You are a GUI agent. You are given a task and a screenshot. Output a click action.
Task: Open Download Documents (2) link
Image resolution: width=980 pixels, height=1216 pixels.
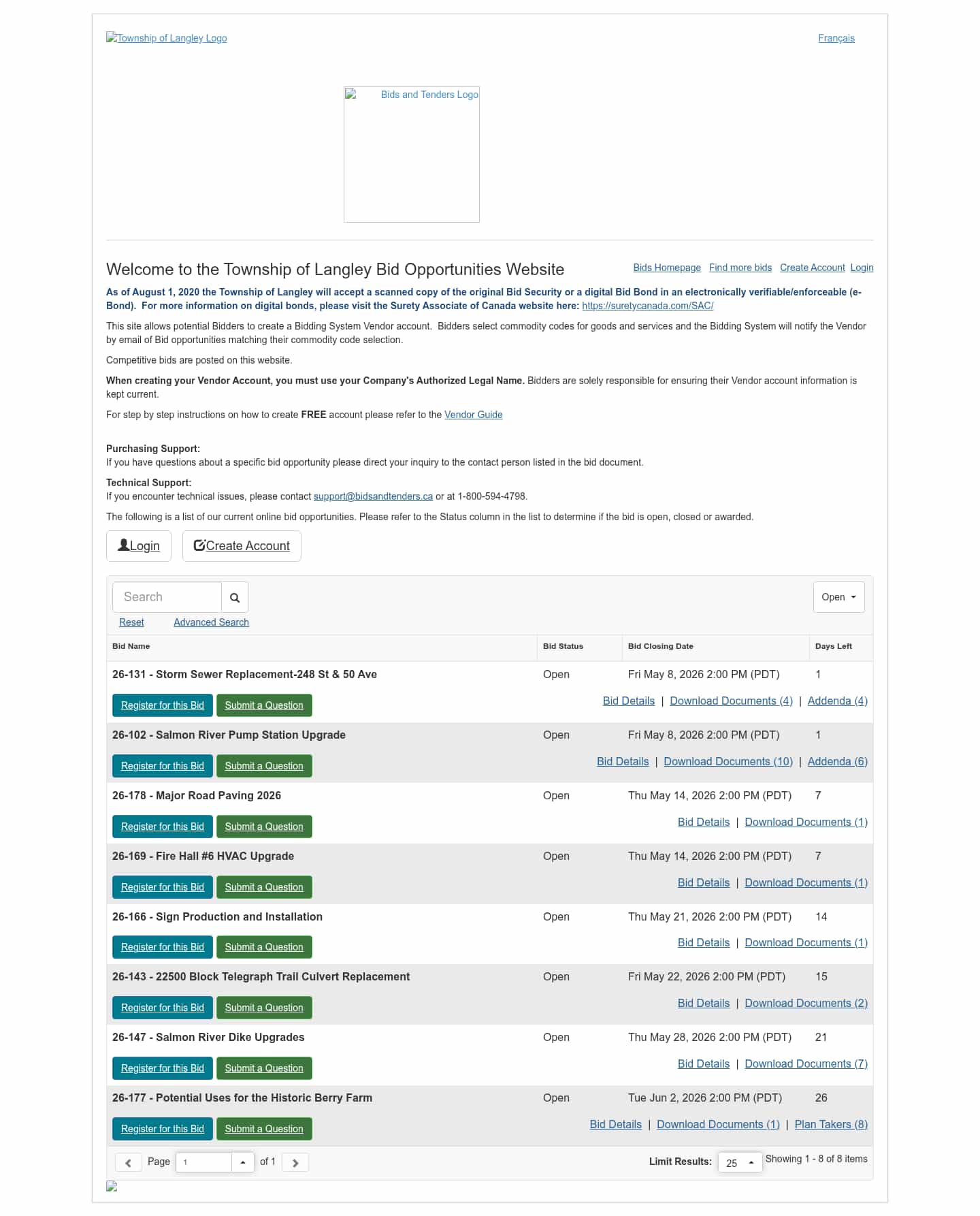click(x=806, y=1003)
